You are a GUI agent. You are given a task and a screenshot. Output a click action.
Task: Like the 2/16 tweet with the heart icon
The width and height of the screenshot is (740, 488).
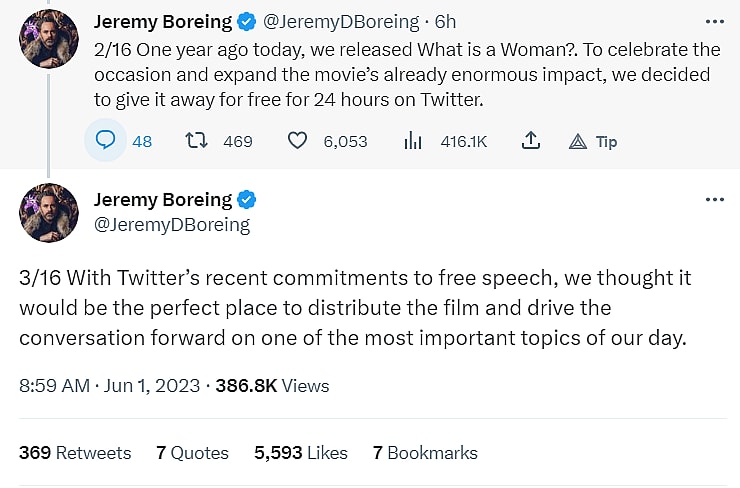297,141
